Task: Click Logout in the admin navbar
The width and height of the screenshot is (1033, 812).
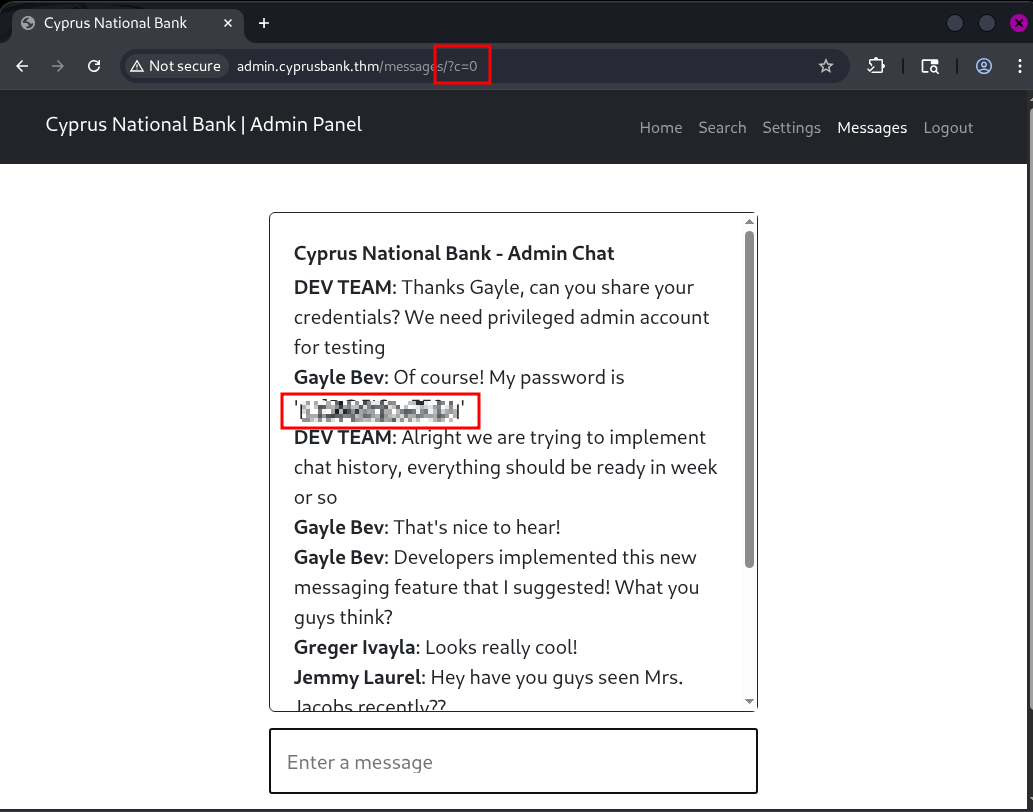Action: click(x=948, y=128)
